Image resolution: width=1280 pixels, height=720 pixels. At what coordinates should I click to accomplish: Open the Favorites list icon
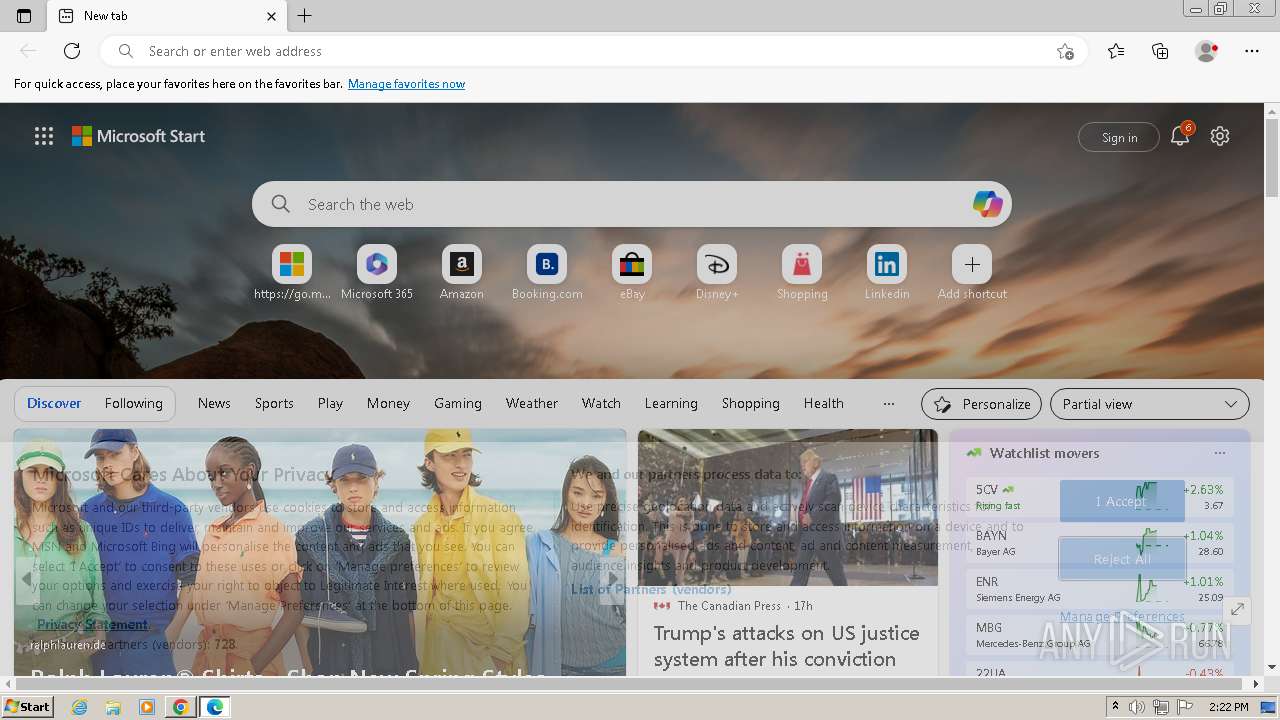click(1116, 51)
